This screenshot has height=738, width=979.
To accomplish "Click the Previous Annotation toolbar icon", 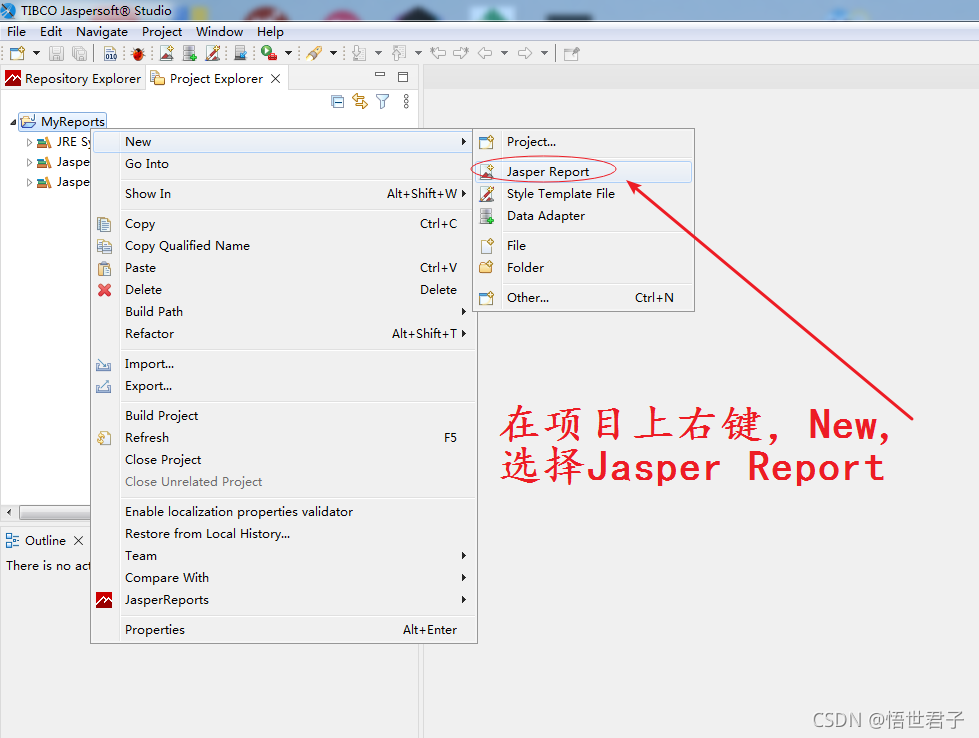I will pyautogui.click(x=399, y=54).
